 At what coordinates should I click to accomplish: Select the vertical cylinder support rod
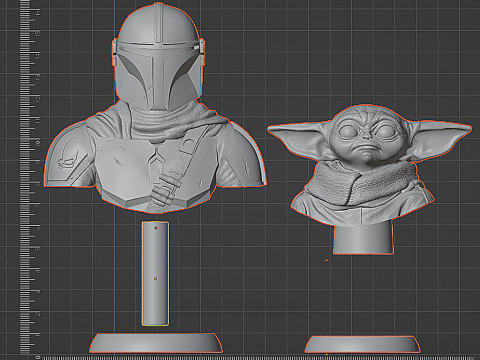[155, 273]
